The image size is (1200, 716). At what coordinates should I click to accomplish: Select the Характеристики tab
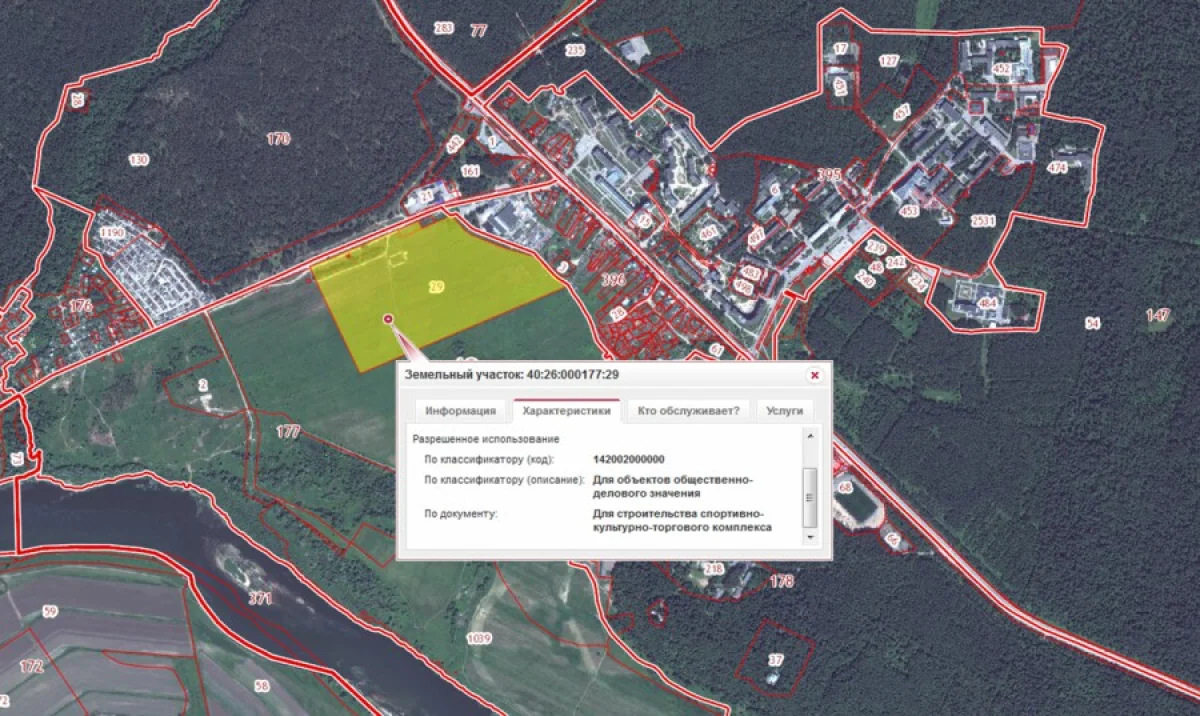point(566,411)
